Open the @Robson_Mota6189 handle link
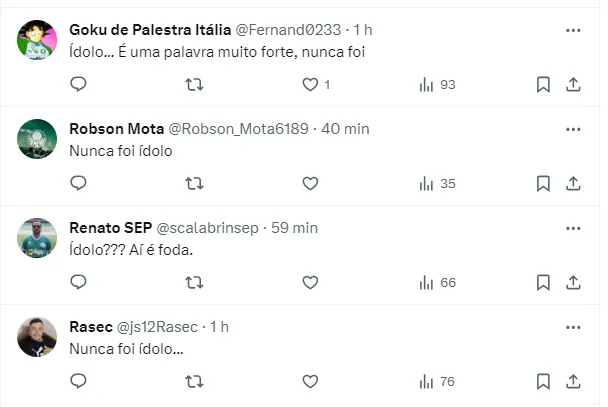 tap(234, 129)
